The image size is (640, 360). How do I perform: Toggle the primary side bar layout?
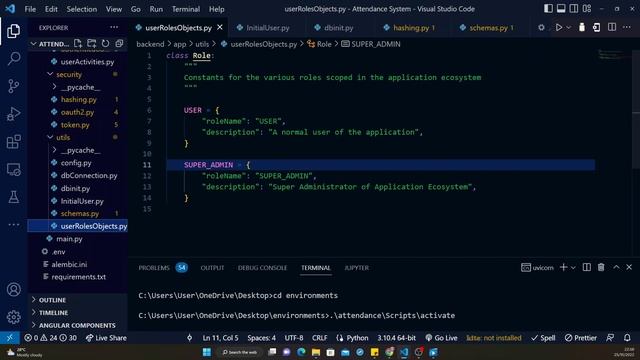pyautogui.click(x=548, y=9)
